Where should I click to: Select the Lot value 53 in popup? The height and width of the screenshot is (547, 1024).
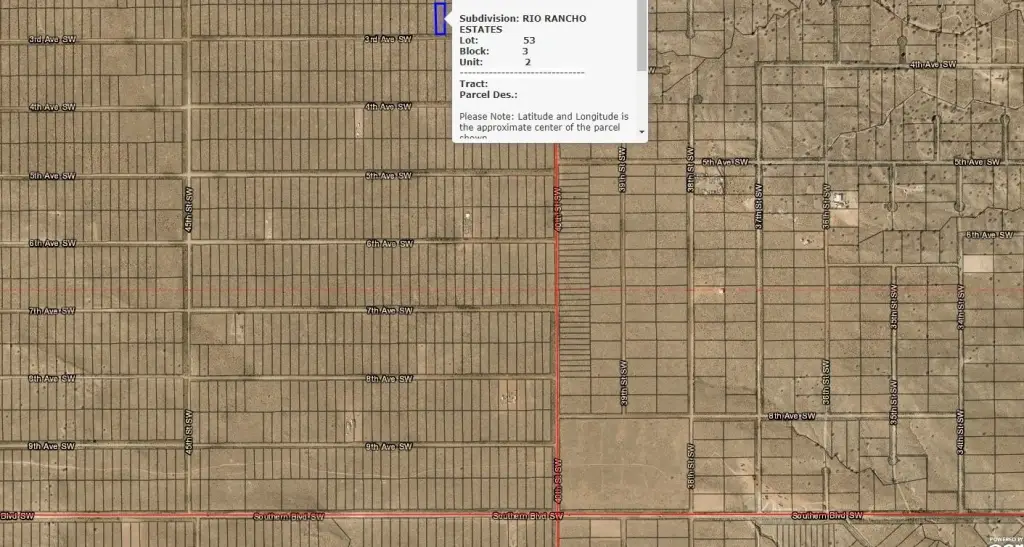click(x=529, y=40)
